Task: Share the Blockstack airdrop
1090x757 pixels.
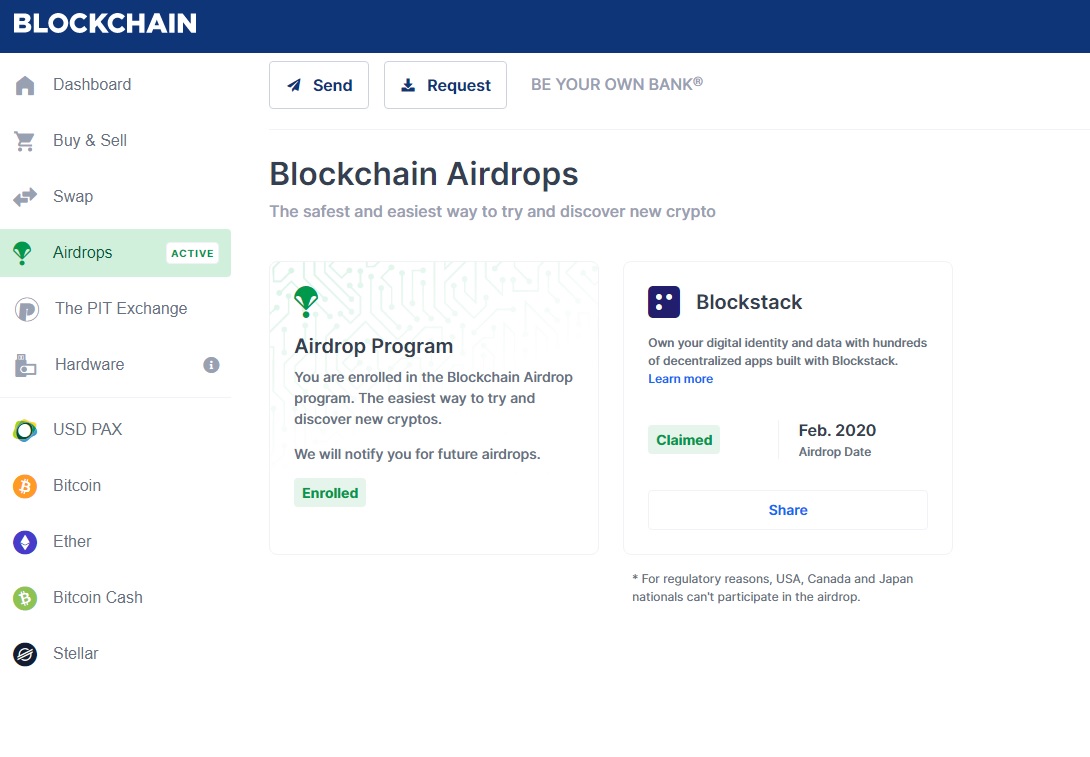Action: pyautogui.click(x=788, y=510)
